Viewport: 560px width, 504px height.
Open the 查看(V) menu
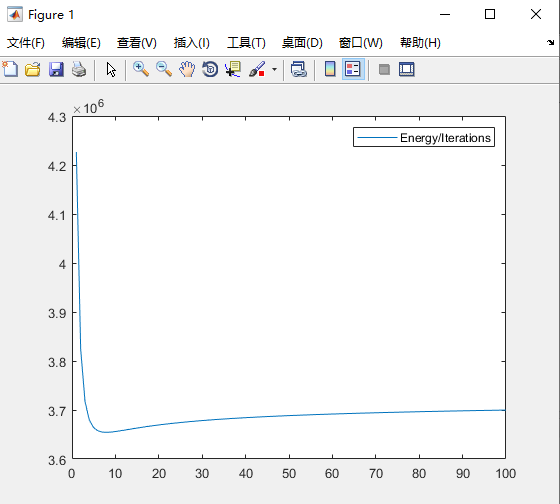tap(137, 43)
